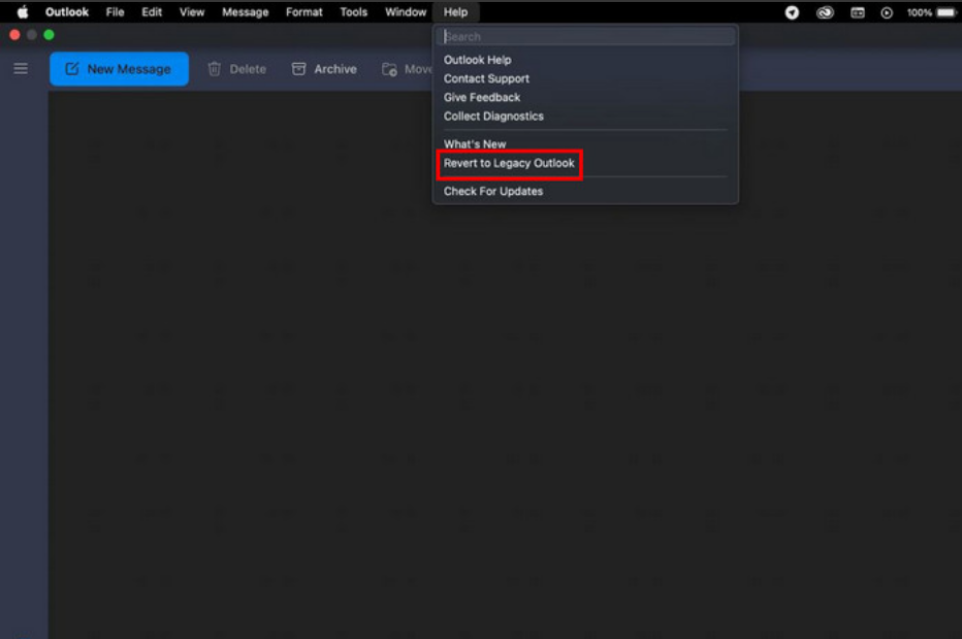
Task: Choose Check For Updates
Action: click(x=493, y=191)
